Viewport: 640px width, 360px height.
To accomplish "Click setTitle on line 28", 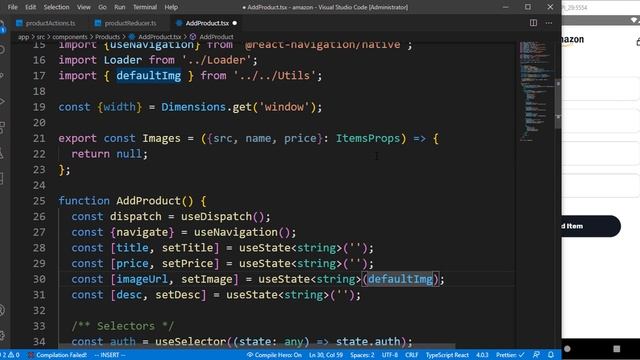I will tap(187, 248).
